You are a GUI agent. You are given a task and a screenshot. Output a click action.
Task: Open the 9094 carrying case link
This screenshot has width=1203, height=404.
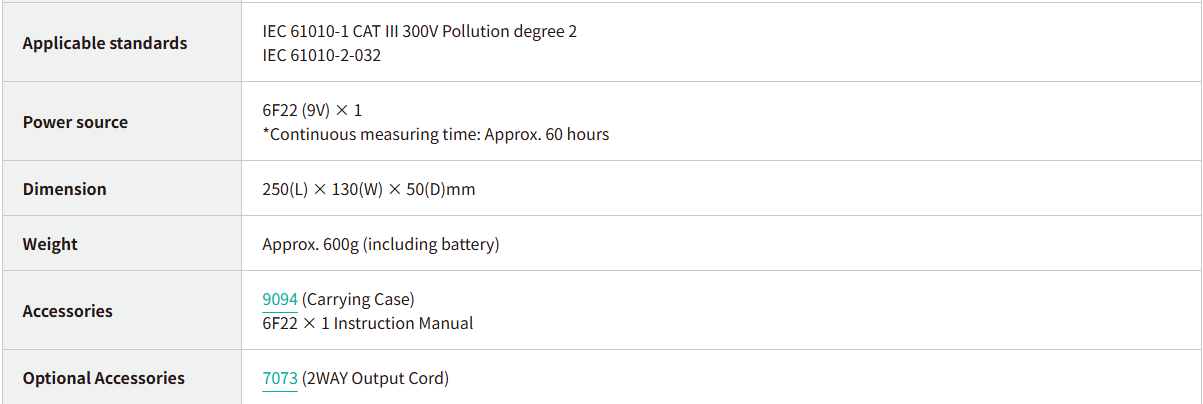click(x=280, y=299)
